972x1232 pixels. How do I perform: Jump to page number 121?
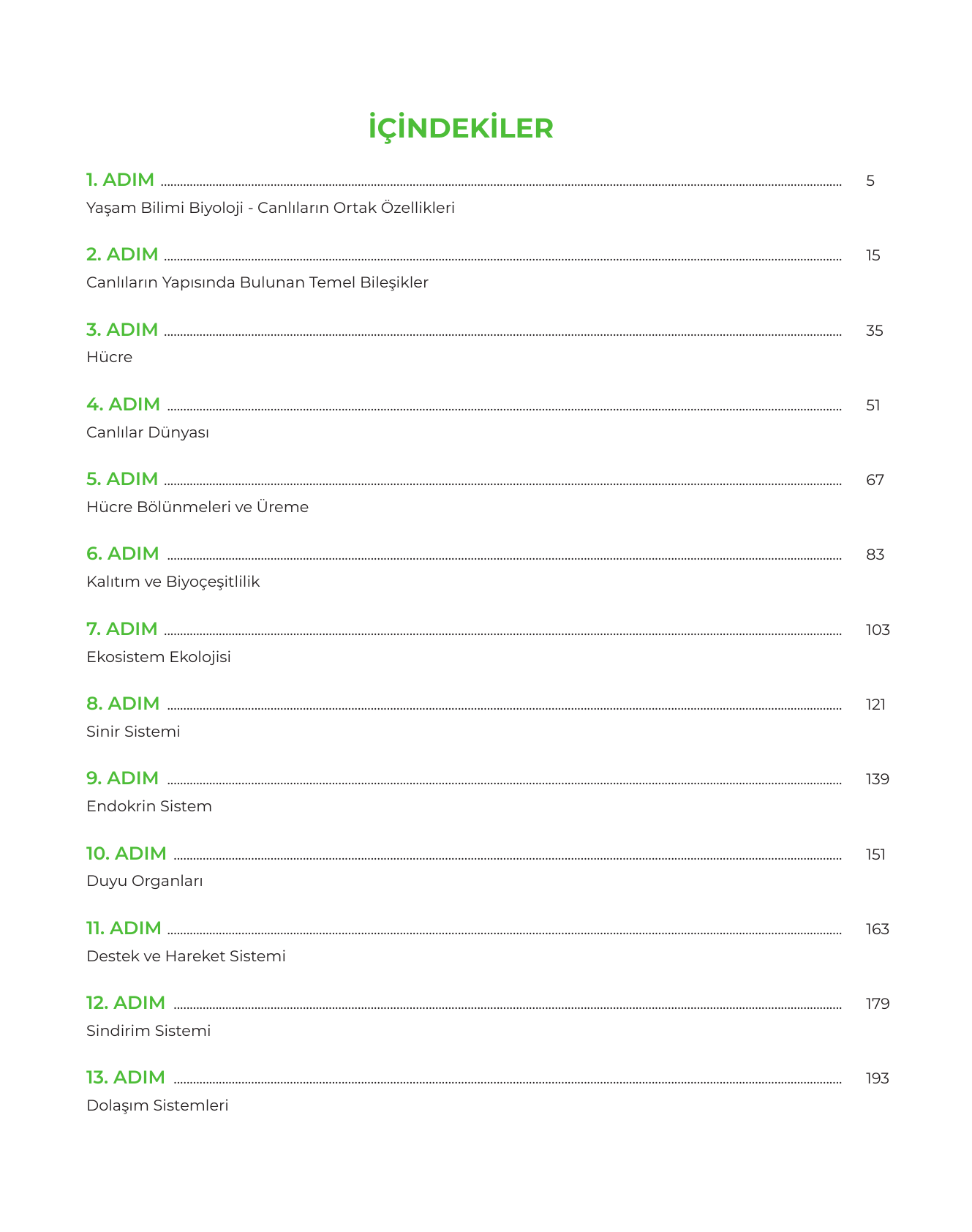coord(875,705)
